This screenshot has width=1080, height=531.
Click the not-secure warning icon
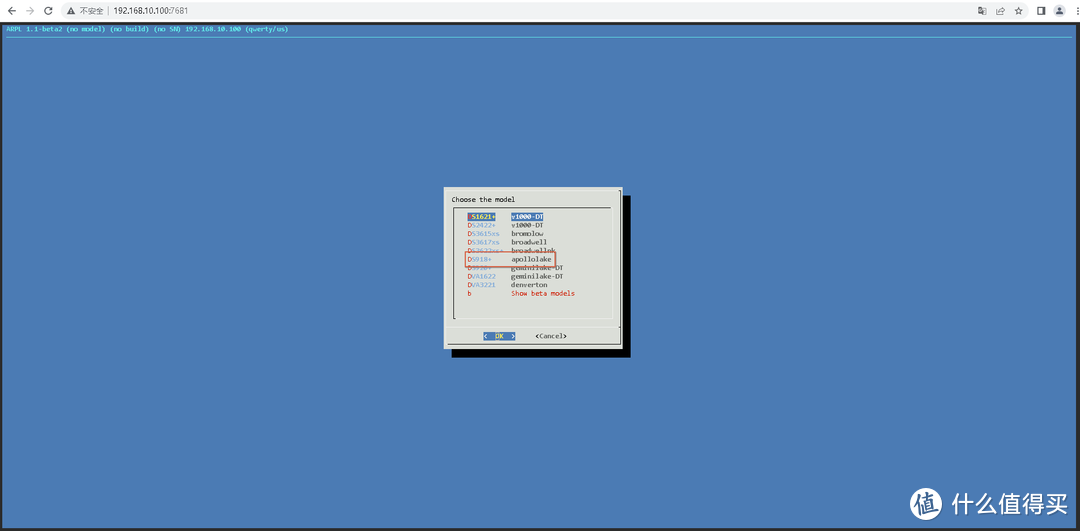click(x=72, y=11)
